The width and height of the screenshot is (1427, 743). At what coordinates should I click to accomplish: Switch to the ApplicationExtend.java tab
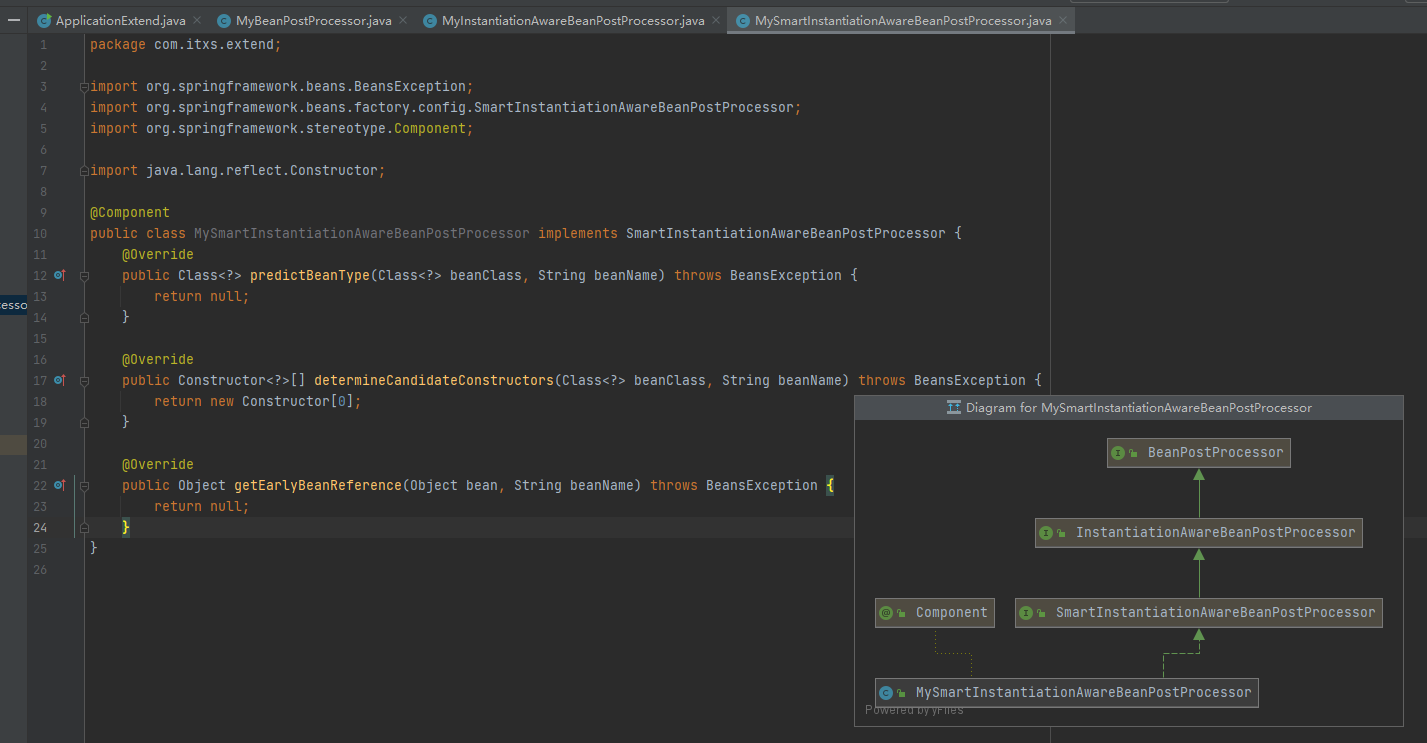(x=120, y=21)
